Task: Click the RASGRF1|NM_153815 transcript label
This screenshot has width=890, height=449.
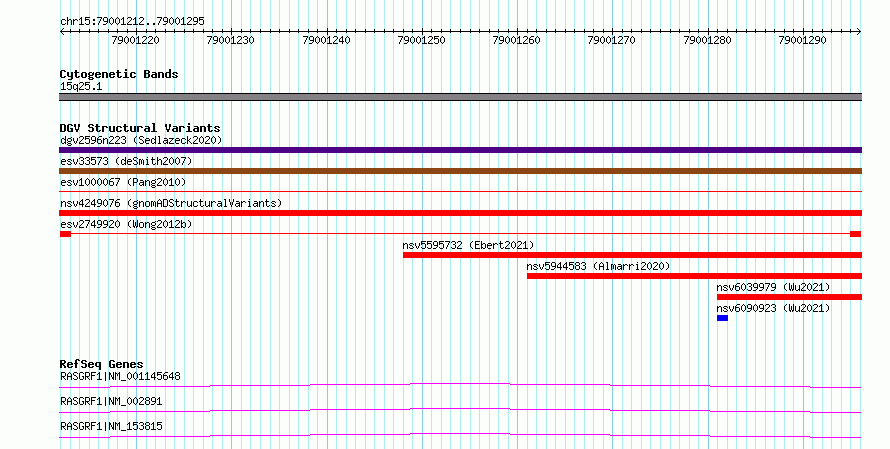Action: click(111, 426)
